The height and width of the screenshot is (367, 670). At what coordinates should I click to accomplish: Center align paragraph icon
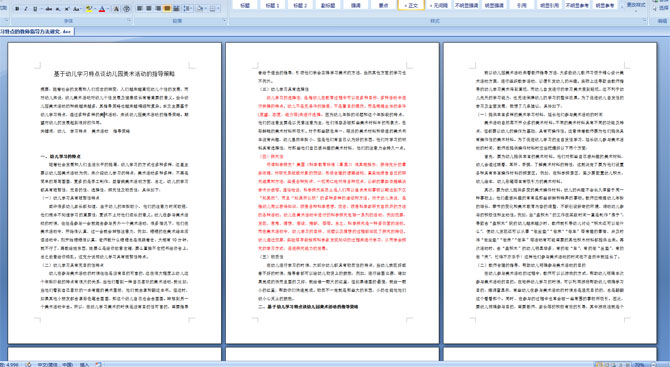point(149,9)
